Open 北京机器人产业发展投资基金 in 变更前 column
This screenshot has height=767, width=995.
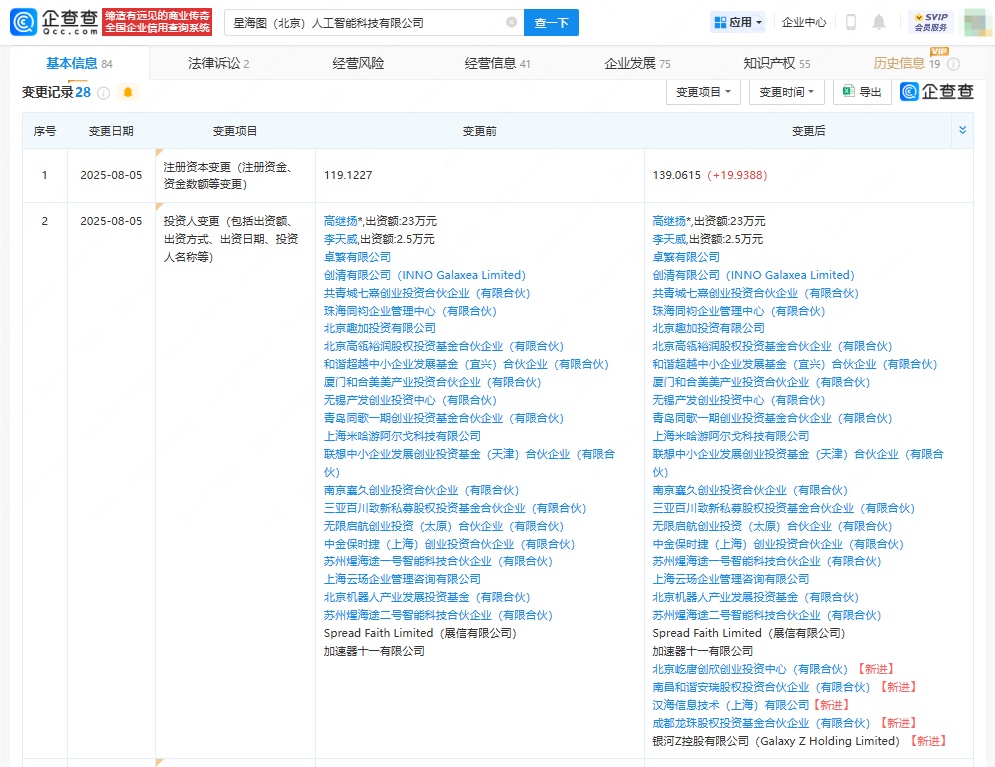pos(426,597)
